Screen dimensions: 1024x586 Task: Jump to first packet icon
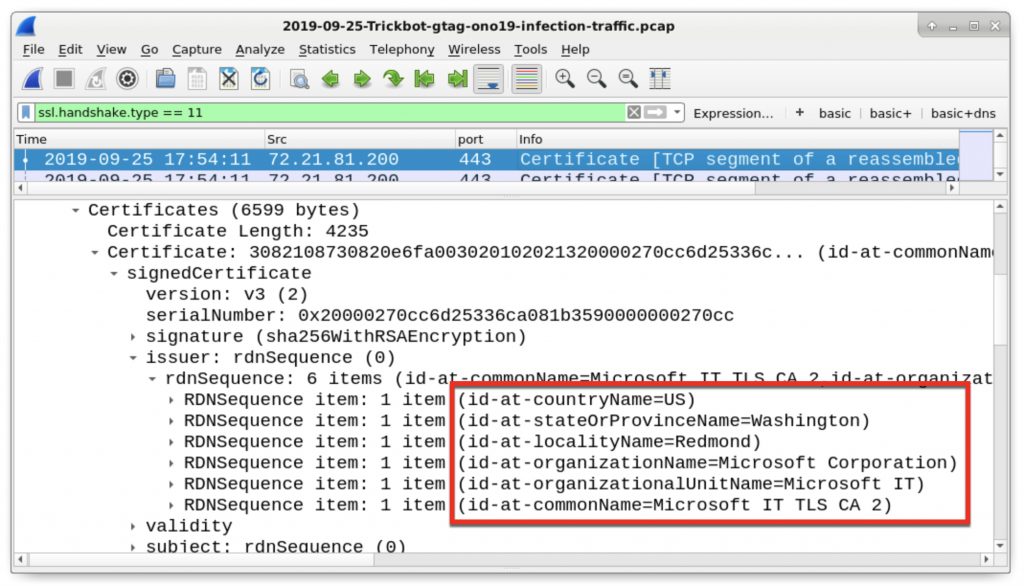(424, 79)
